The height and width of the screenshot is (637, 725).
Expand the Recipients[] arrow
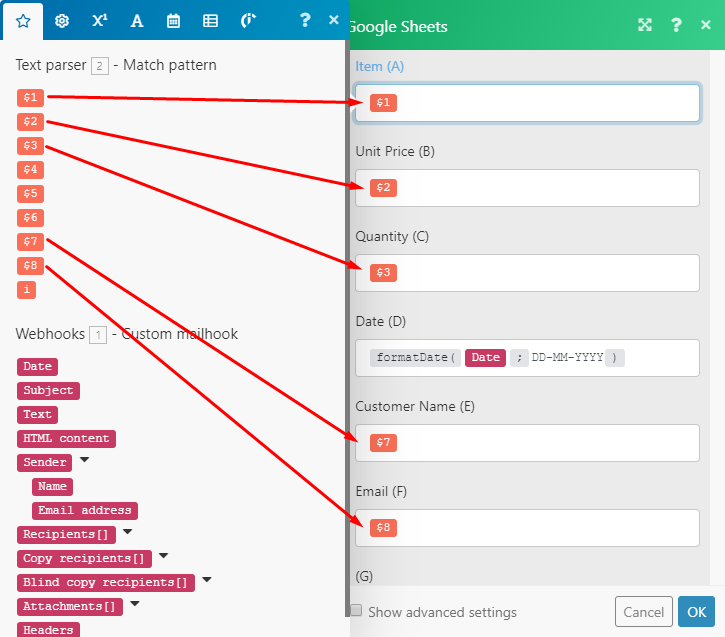click(x=128, y=532)
